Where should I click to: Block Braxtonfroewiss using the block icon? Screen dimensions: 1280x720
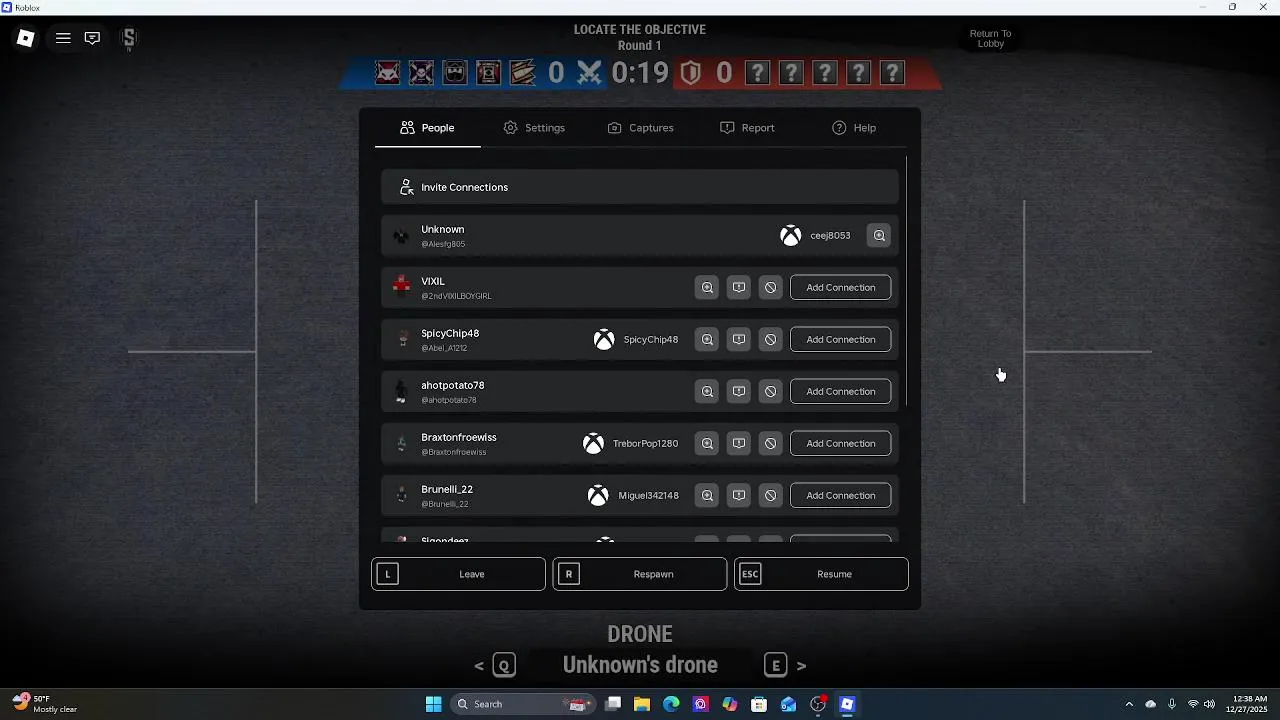point(770,443)
